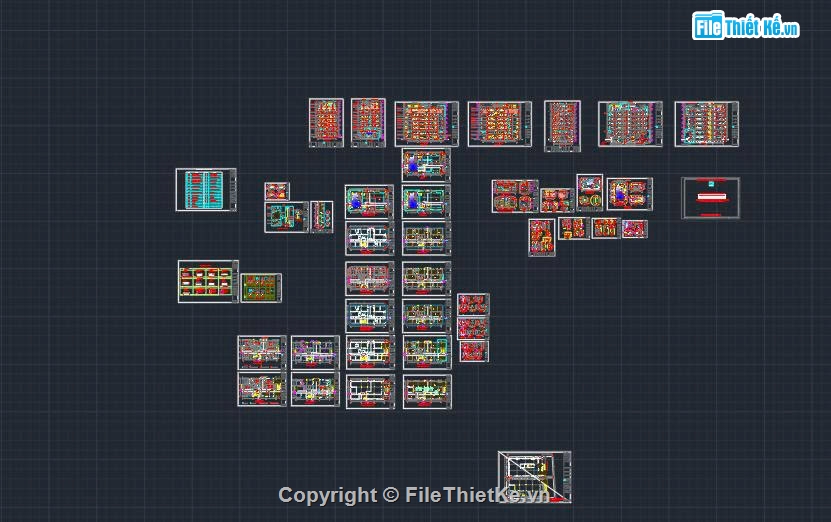Select the third sheet from left in top row
The image size is (831, 522).
(x=426, y=125)
